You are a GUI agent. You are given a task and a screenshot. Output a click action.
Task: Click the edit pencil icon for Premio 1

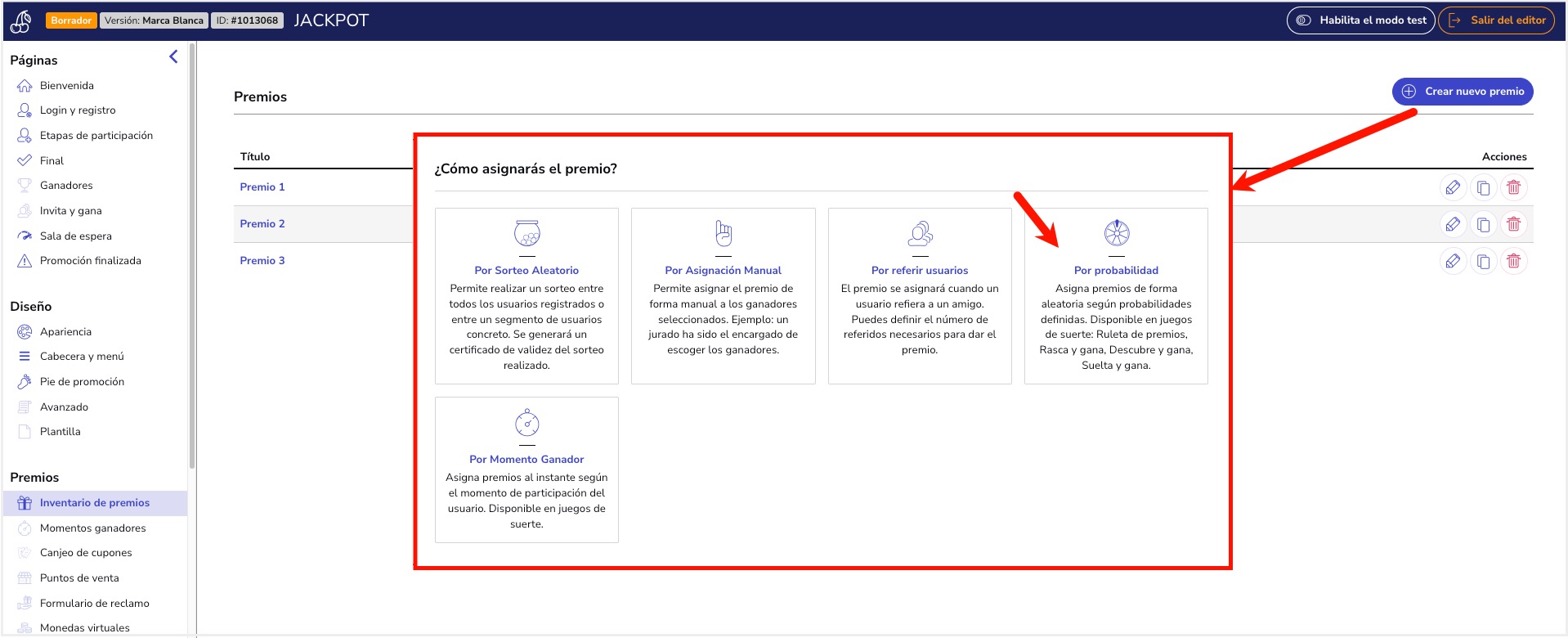point(1453,187)
